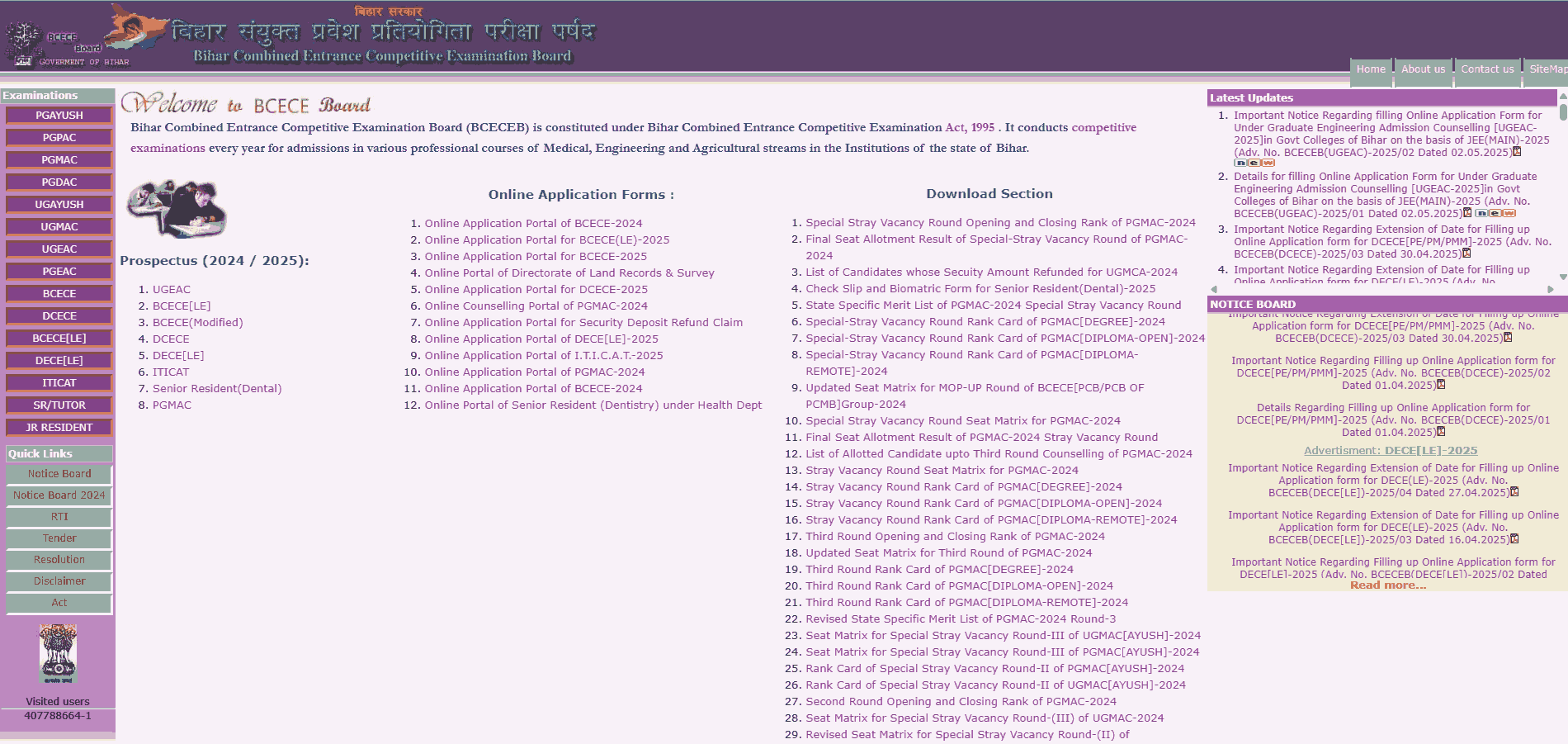Select SR/TUTOR examination button

click(x=59, y=405)
